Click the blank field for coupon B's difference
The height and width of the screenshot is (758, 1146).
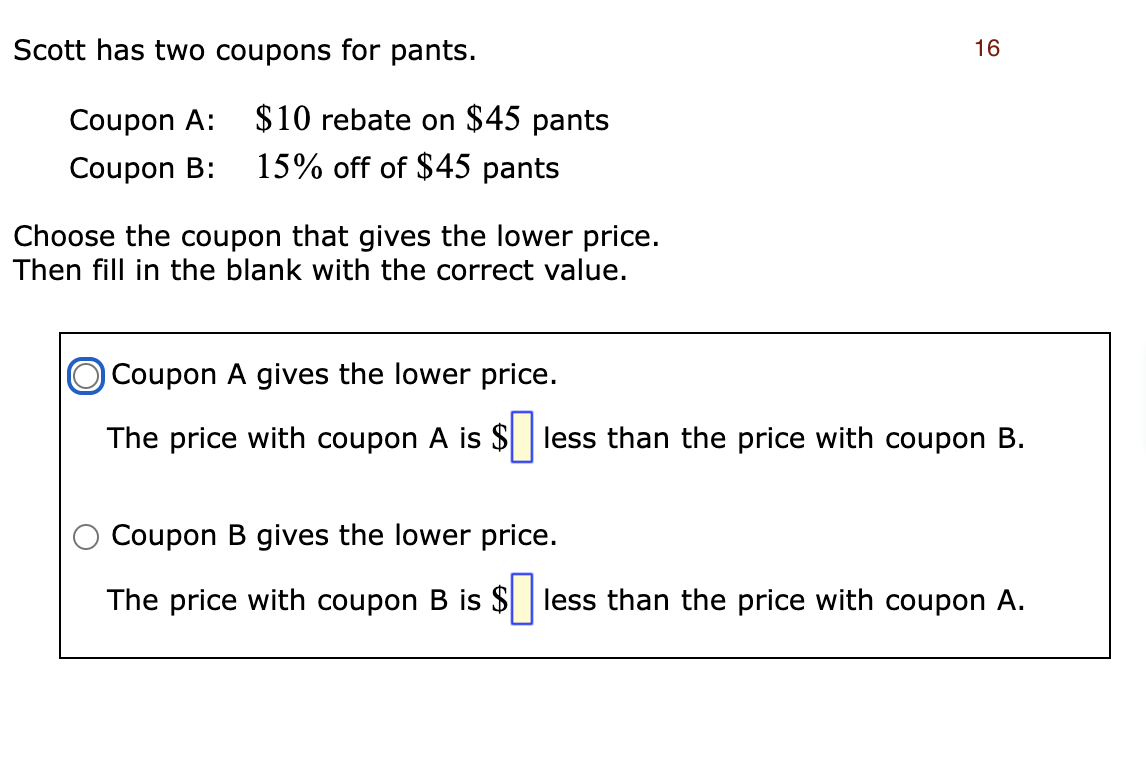pos(522,599)
